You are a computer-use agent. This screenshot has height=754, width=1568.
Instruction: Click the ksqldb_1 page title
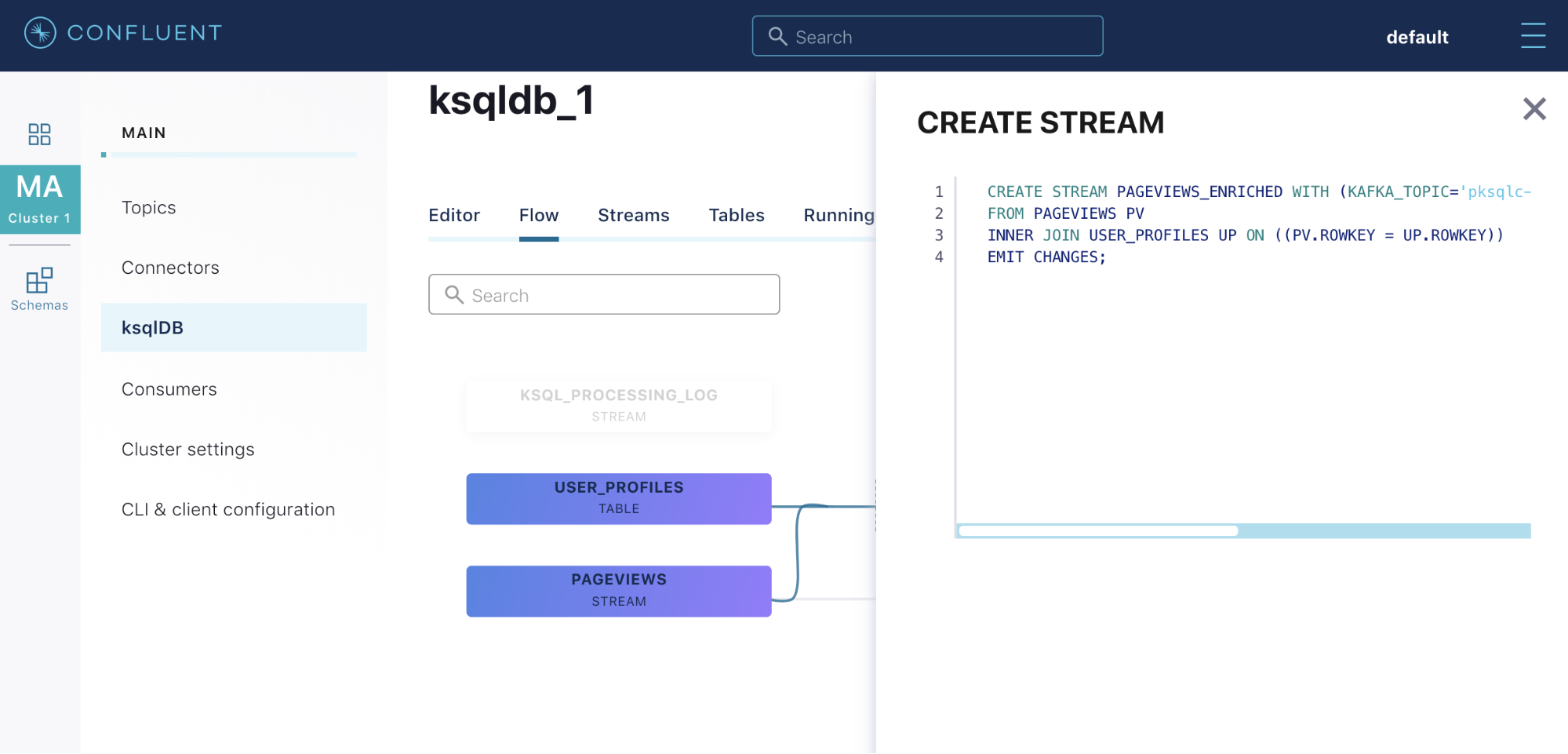(511, 100)
